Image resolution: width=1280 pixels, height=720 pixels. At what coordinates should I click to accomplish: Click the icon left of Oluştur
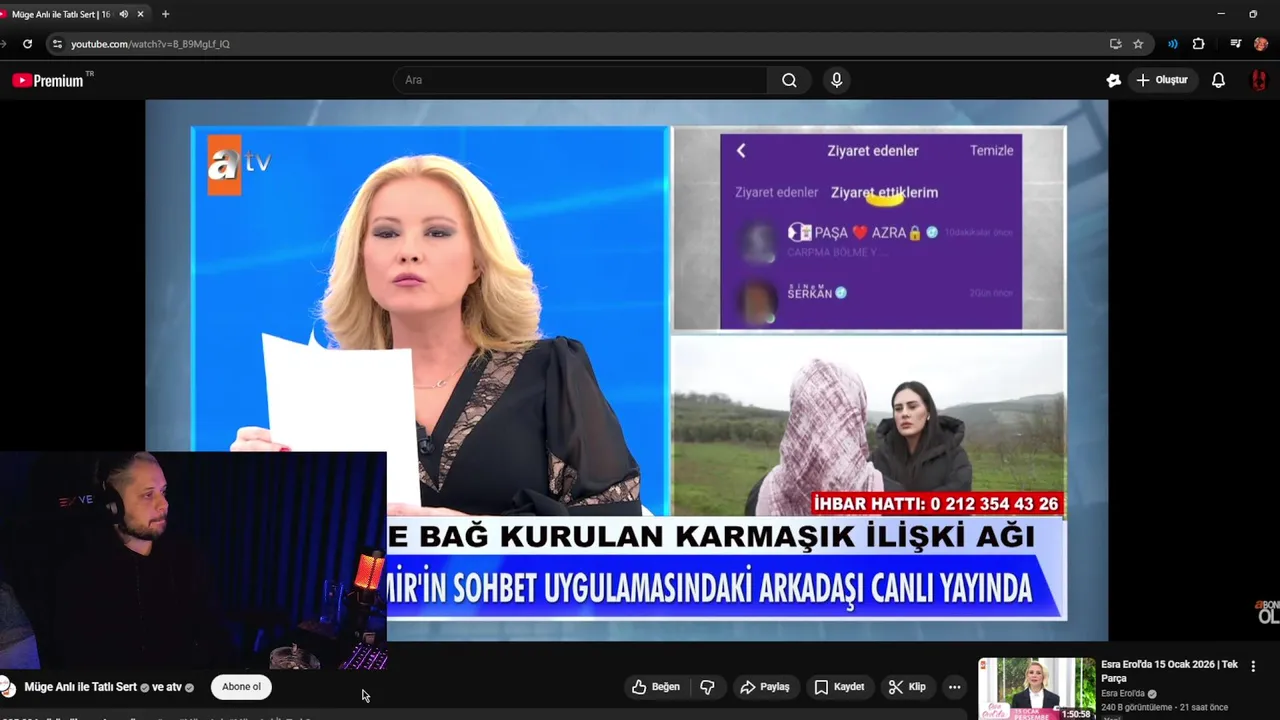click(1114, 80)
